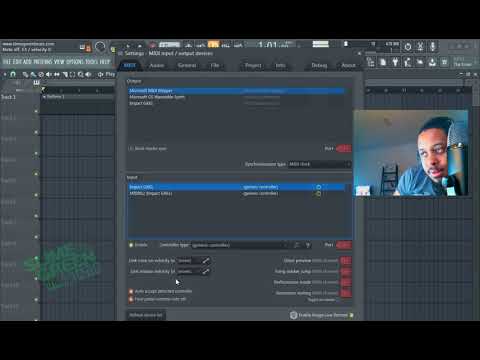Open the TOOLS menu

91,62
